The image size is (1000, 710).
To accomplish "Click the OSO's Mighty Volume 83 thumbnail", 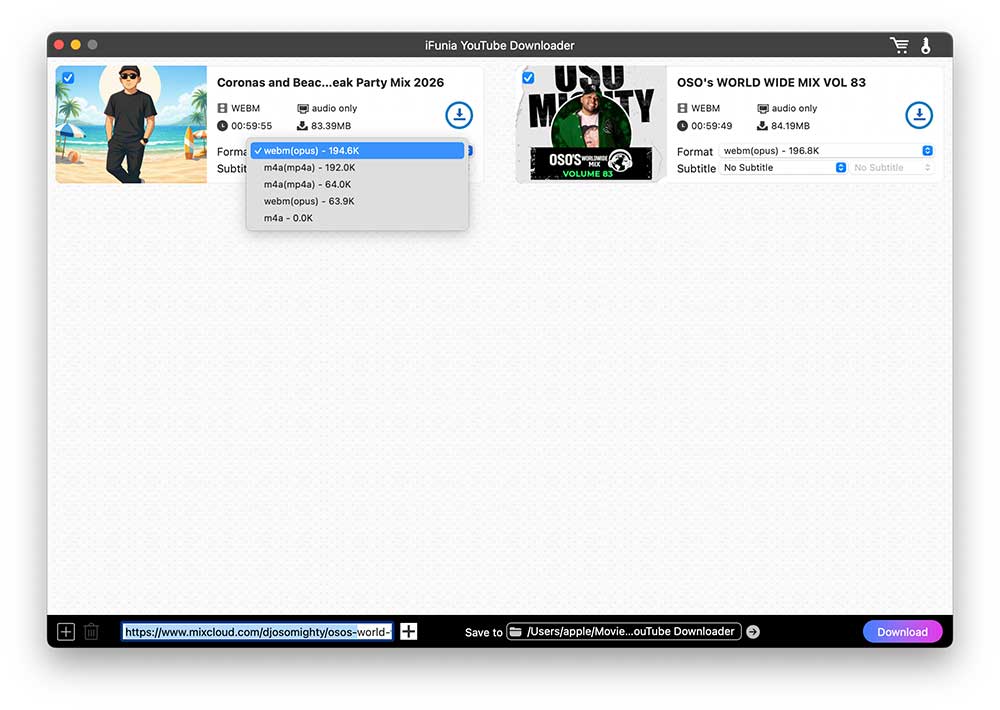I will tap(591, 124).
